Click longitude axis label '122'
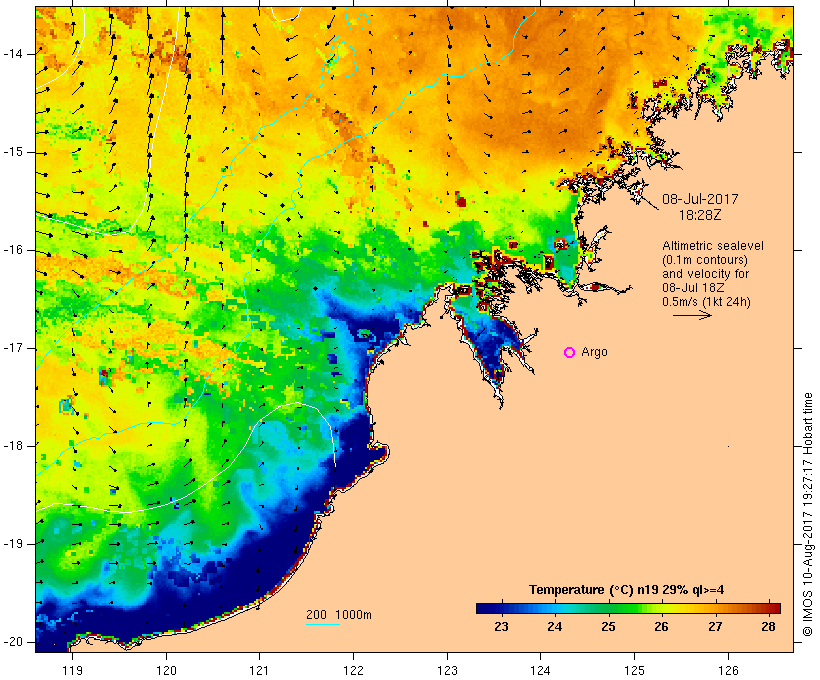 [354, 670]
